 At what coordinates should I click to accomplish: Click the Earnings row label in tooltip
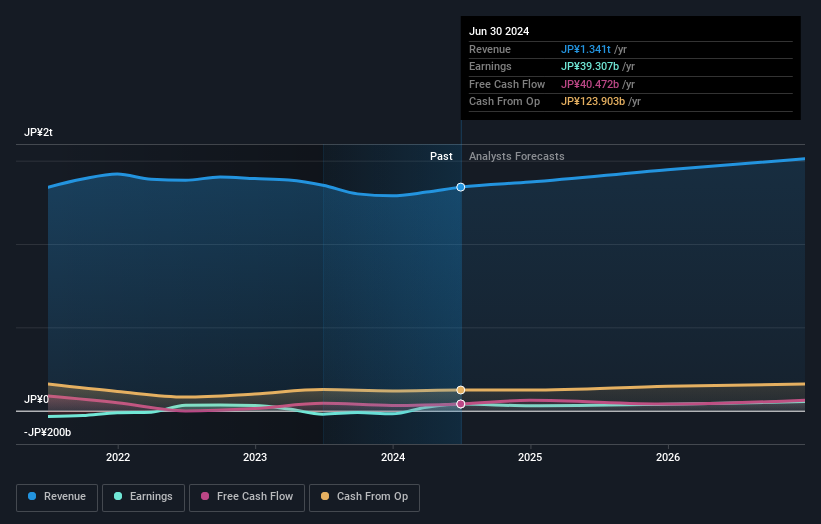[x=490, y=66]
